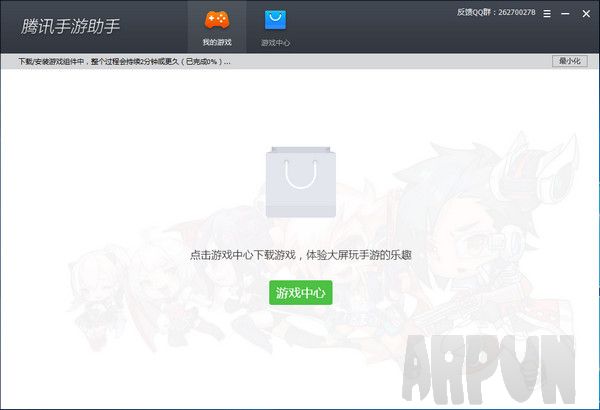This screenshot has height=410, width=600.
Task: Open the hamburger menu icon
Action: tap(547, 14)
